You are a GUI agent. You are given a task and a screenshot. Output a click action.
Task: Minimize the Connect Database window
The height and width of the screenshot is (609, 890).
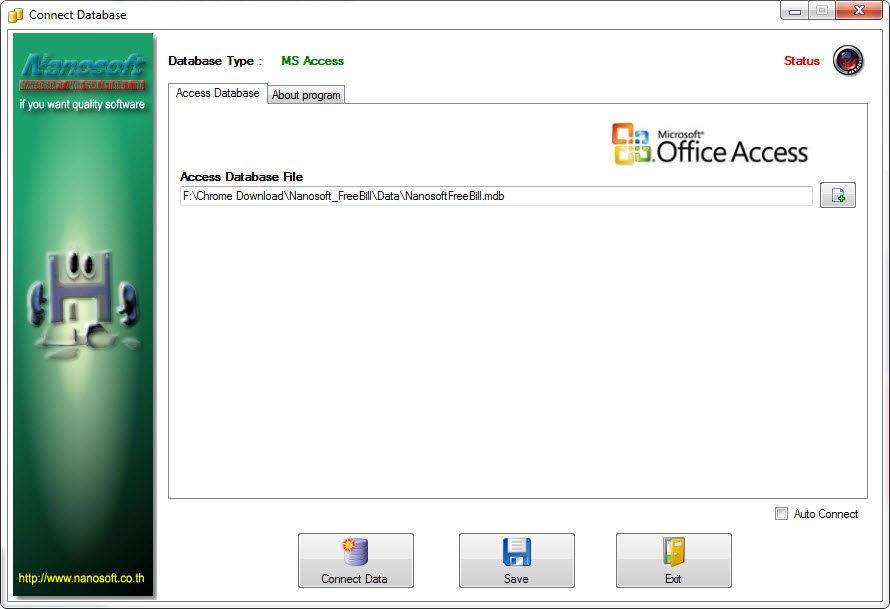pos(794,11)
